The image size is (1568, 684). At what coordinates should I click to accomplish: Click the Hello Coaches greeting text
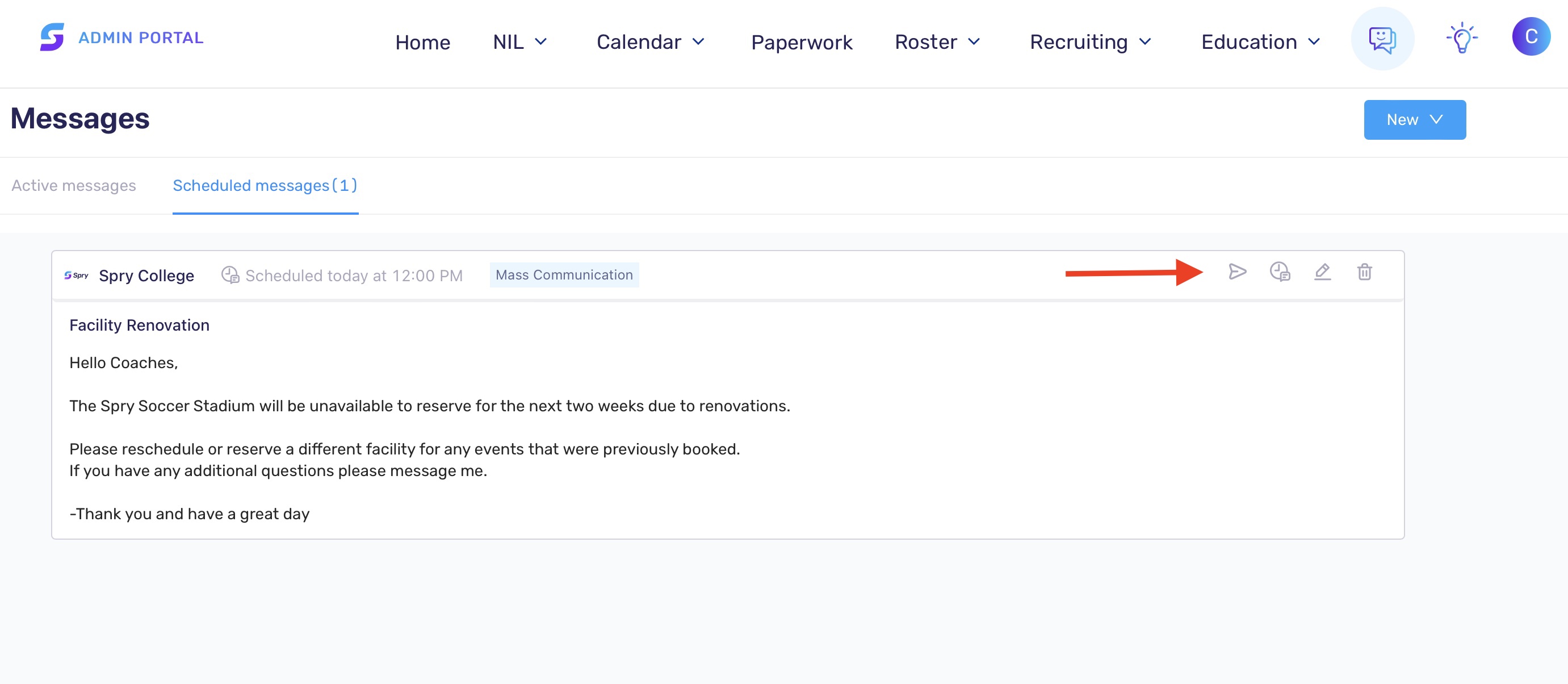click(x=124, y=363)
